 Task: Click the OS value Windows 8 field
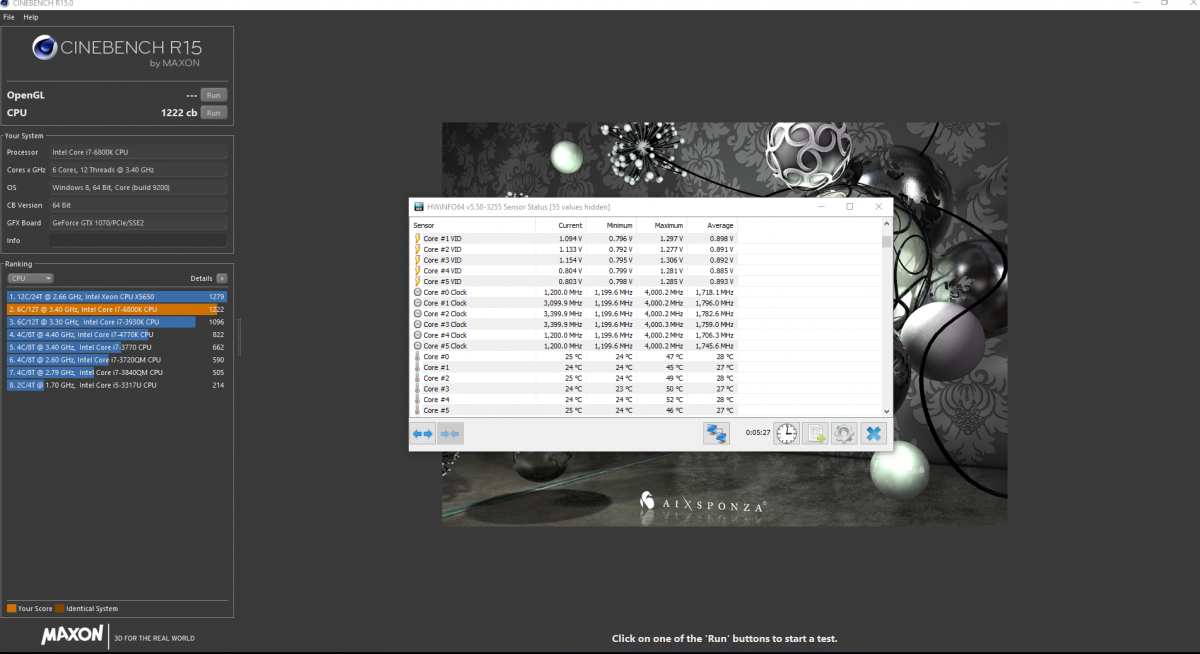point(138,188)
